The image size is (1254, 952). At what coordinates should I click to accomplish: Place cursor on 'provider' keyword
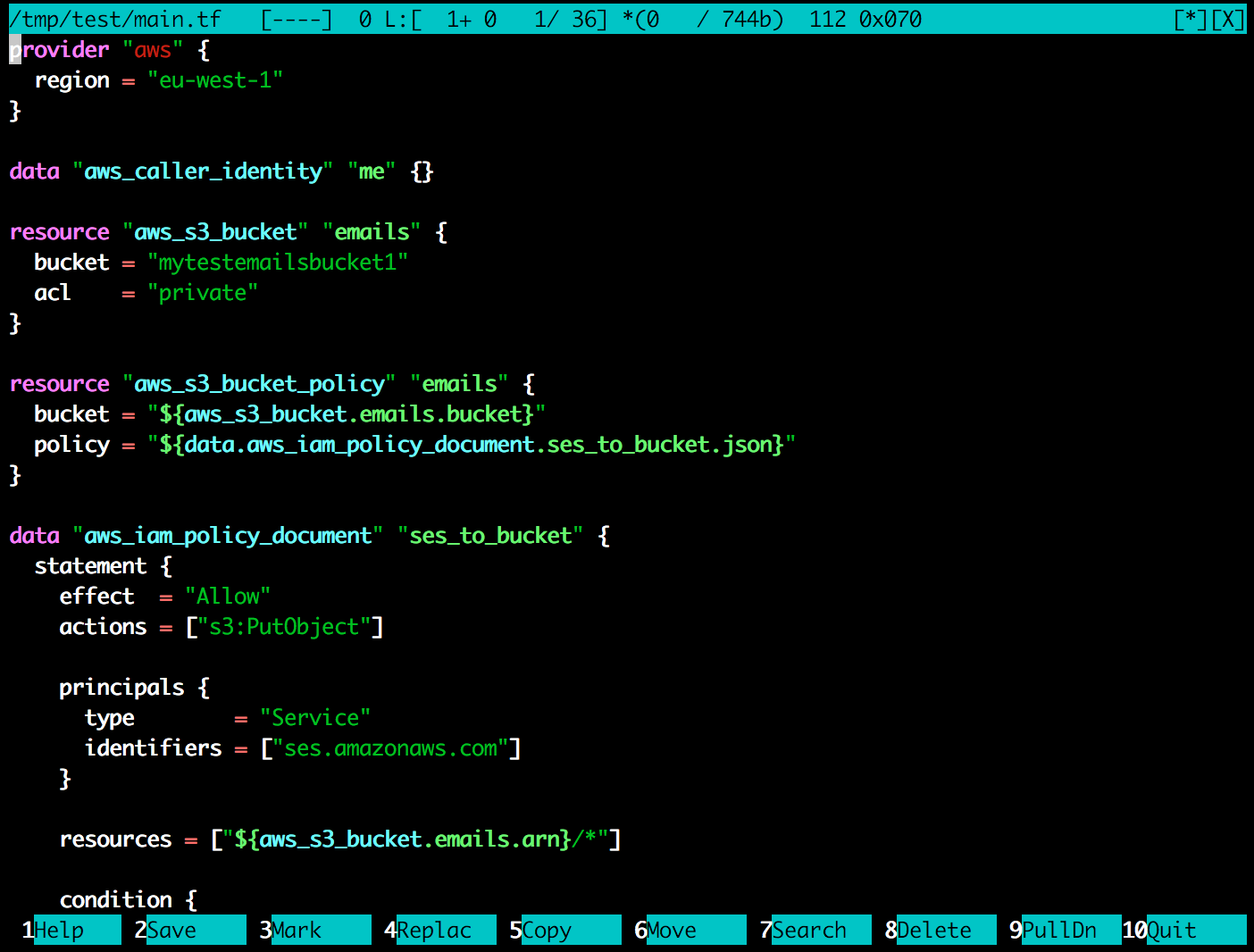point(59,50)
